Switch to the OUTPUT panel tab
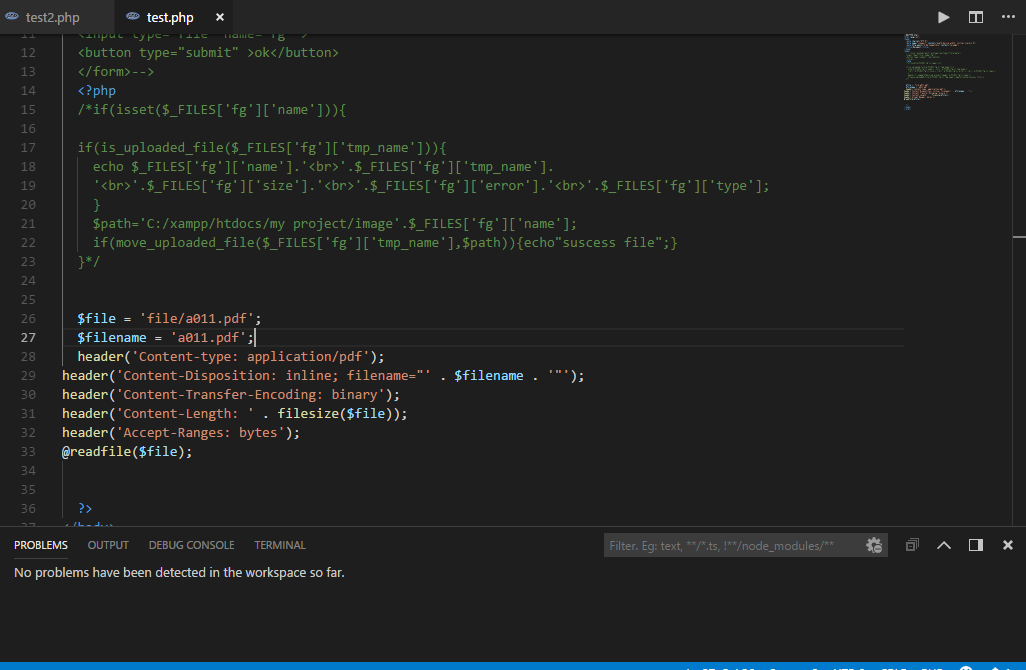 tap(108, 545)
